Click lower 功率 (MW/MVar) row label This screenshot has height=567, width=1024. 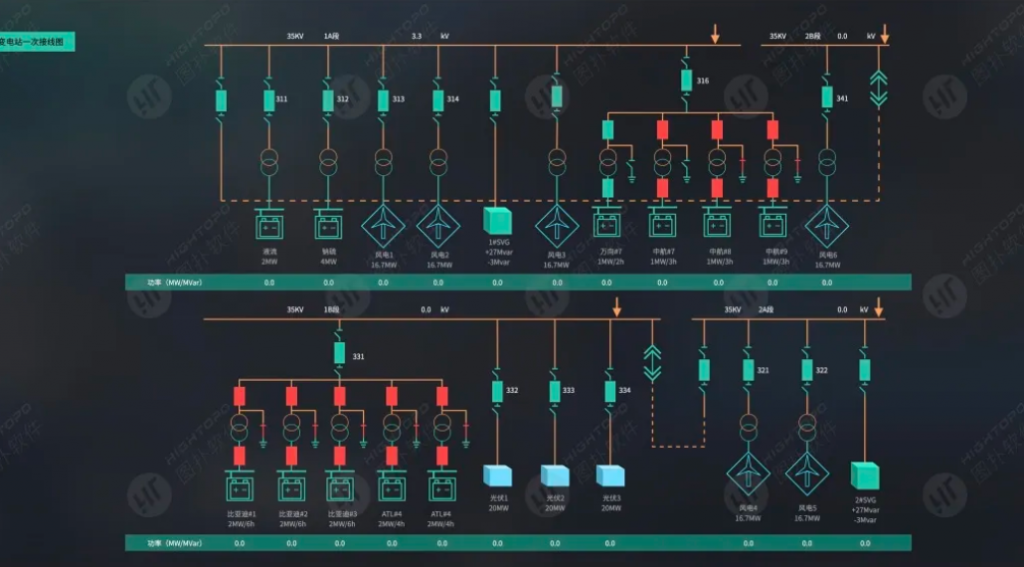(174, 543)
